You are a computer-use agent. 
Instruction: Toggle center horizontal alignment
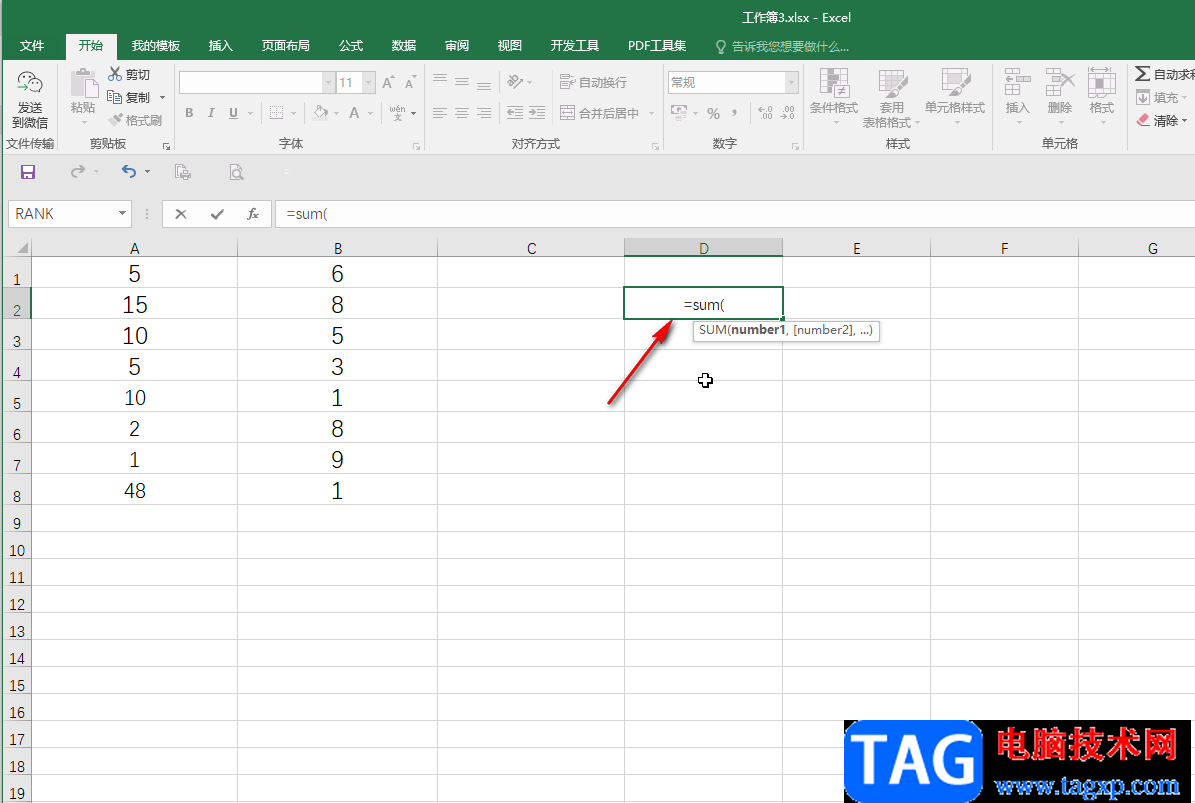point(462,113)
